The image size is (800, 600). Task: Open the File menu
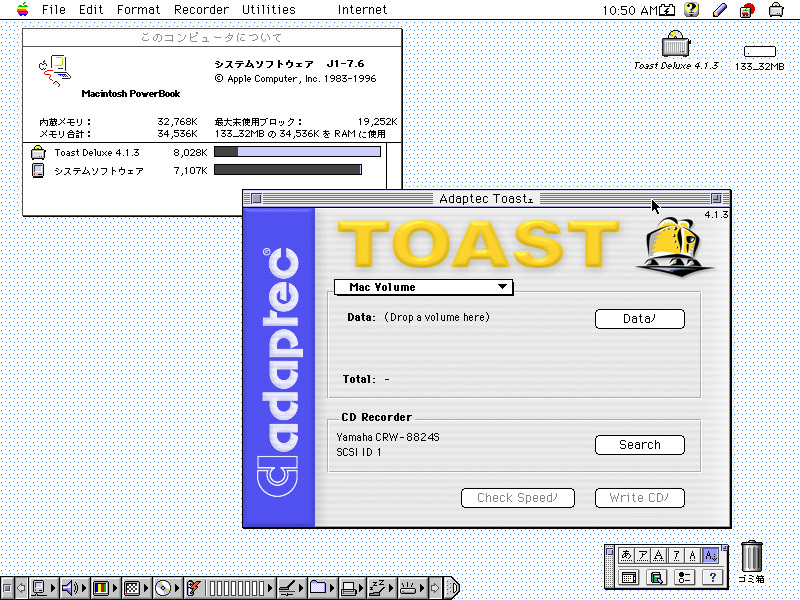pos(54,9)
